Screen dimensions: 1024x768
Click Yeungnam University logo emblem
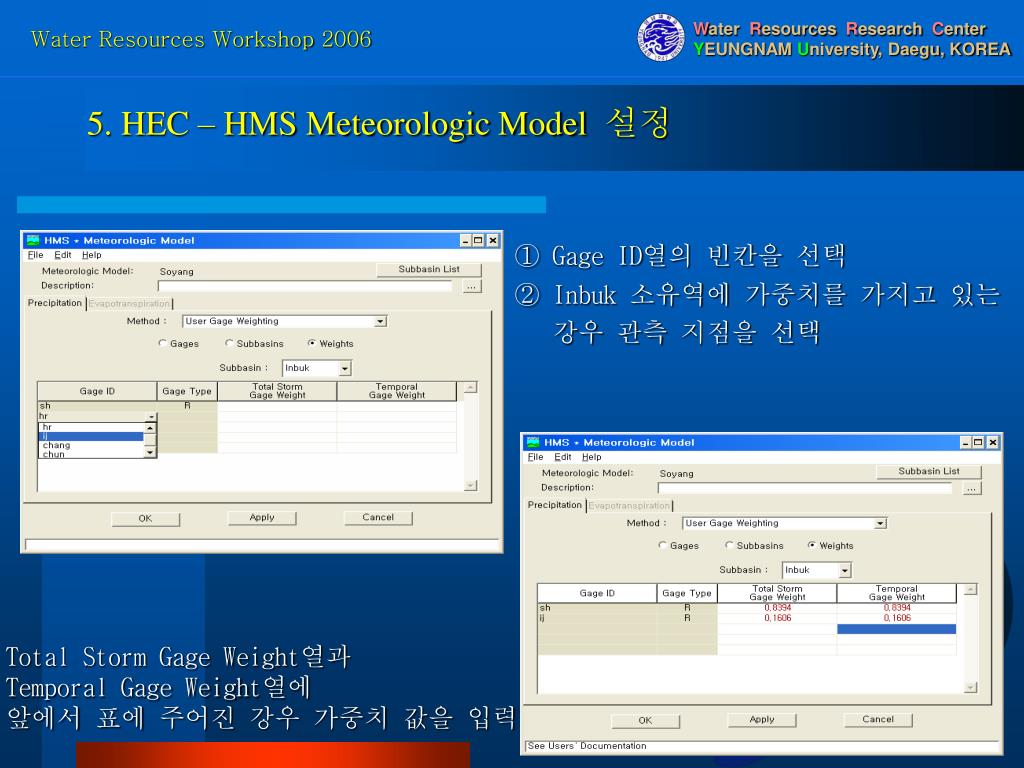pos(661,37)
